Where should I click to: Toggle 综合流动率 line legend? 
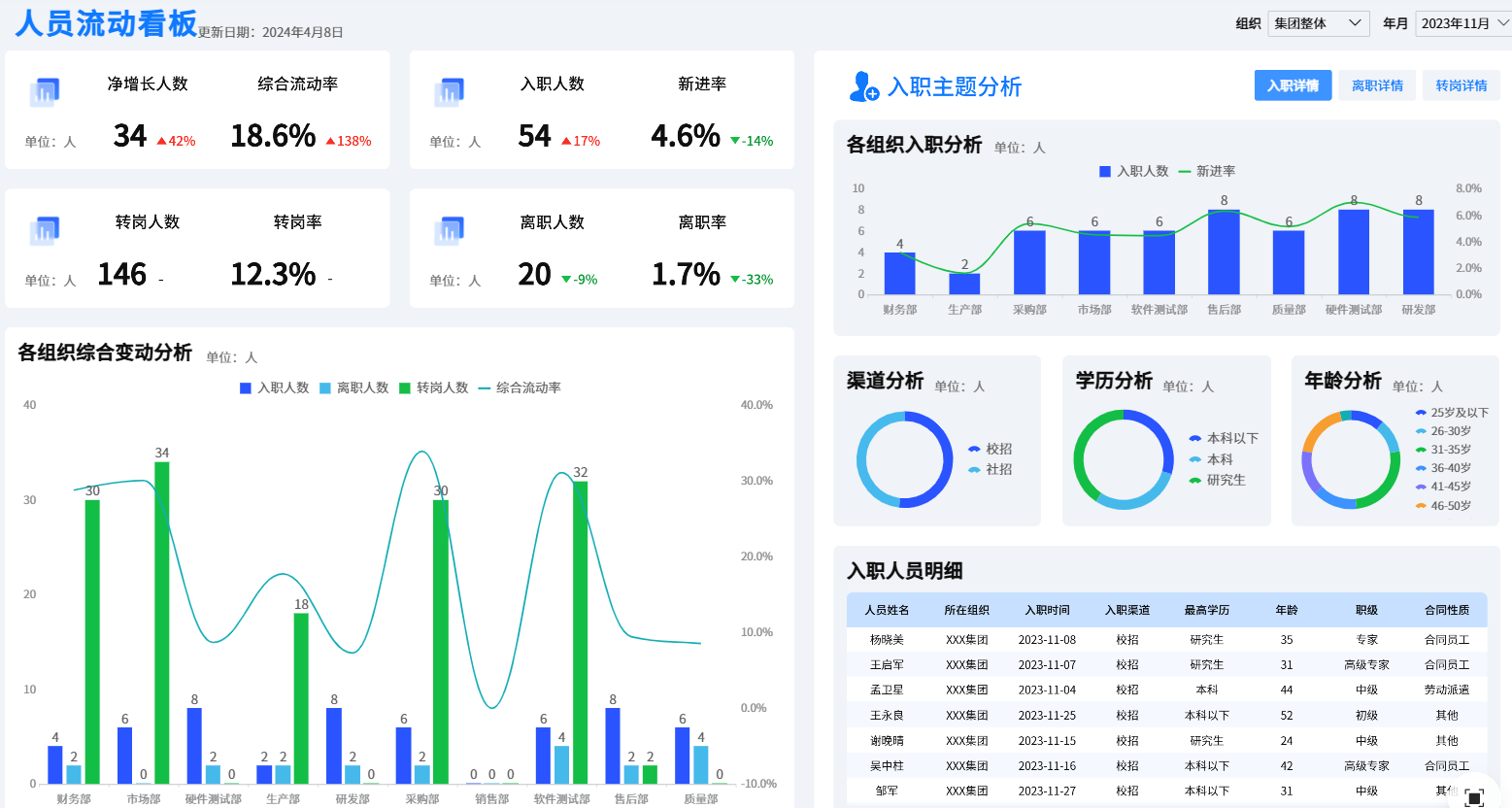tap(520, 387)
